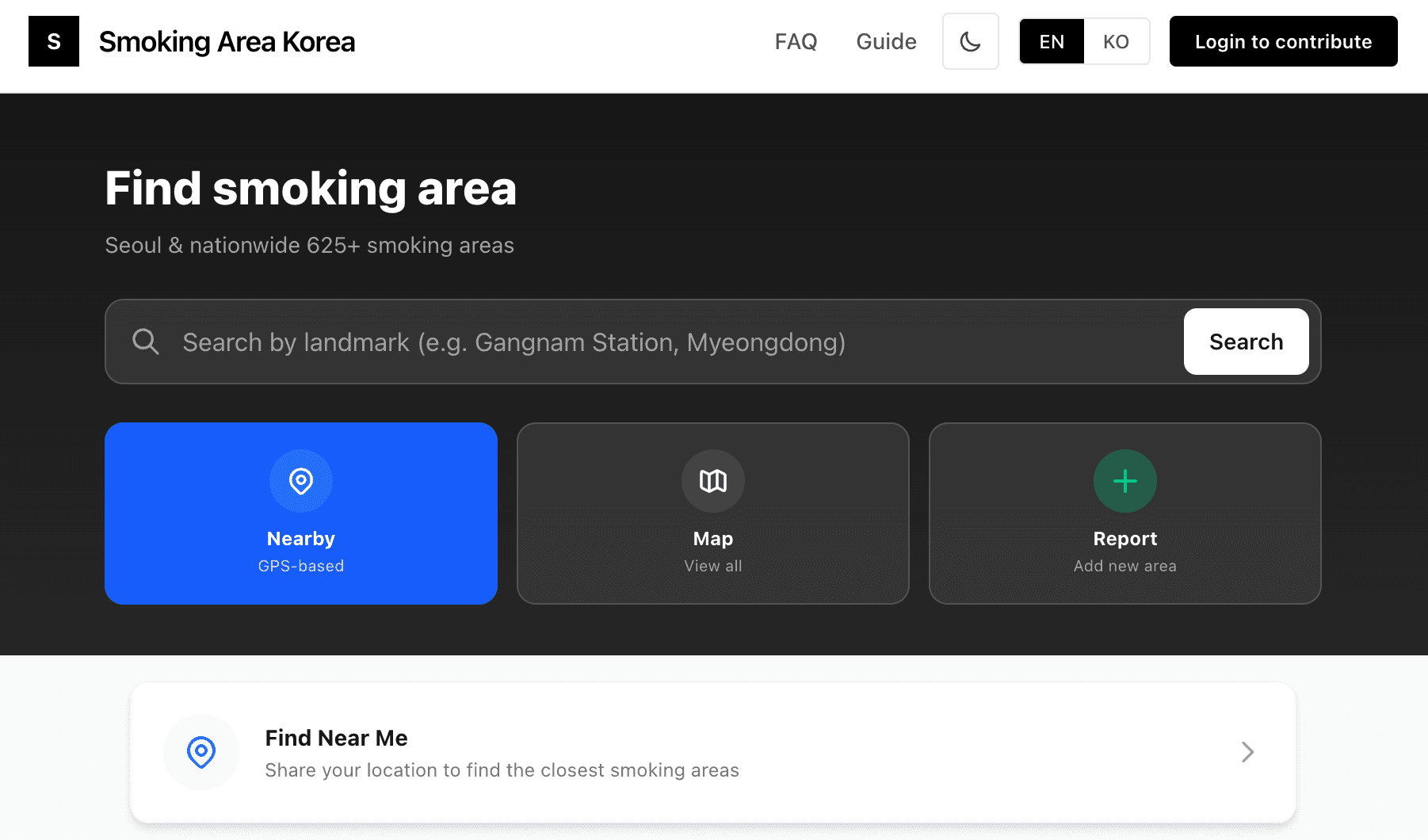
Task: Expand the Map View all card
Action: (712, 514)
